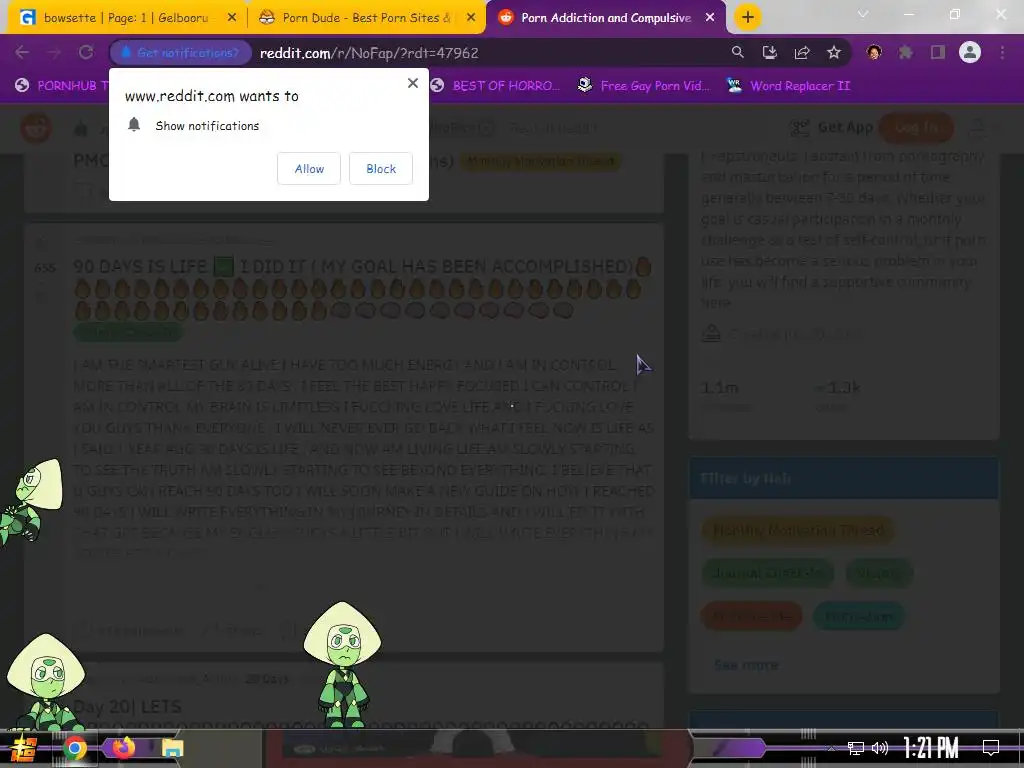Click the Peridot mascot at bottom center
The height and width of the screenshot is (768, 1024).
coord(343,664)
